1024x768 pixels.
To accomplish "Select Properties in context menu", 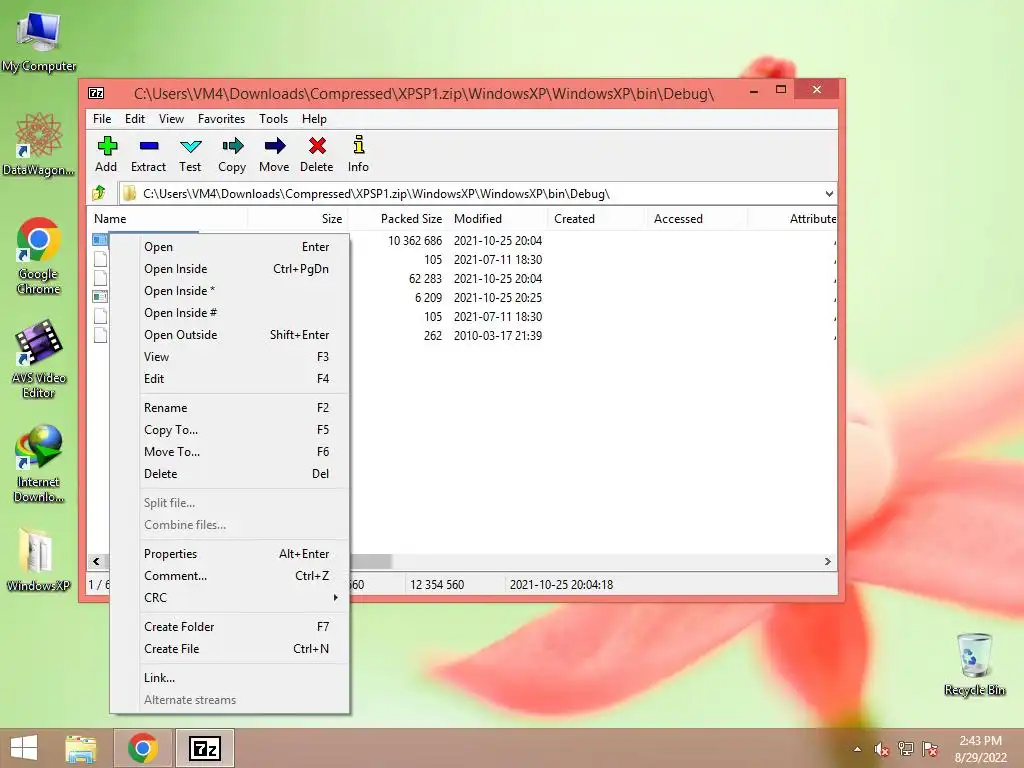I will [x=231, y=554].
